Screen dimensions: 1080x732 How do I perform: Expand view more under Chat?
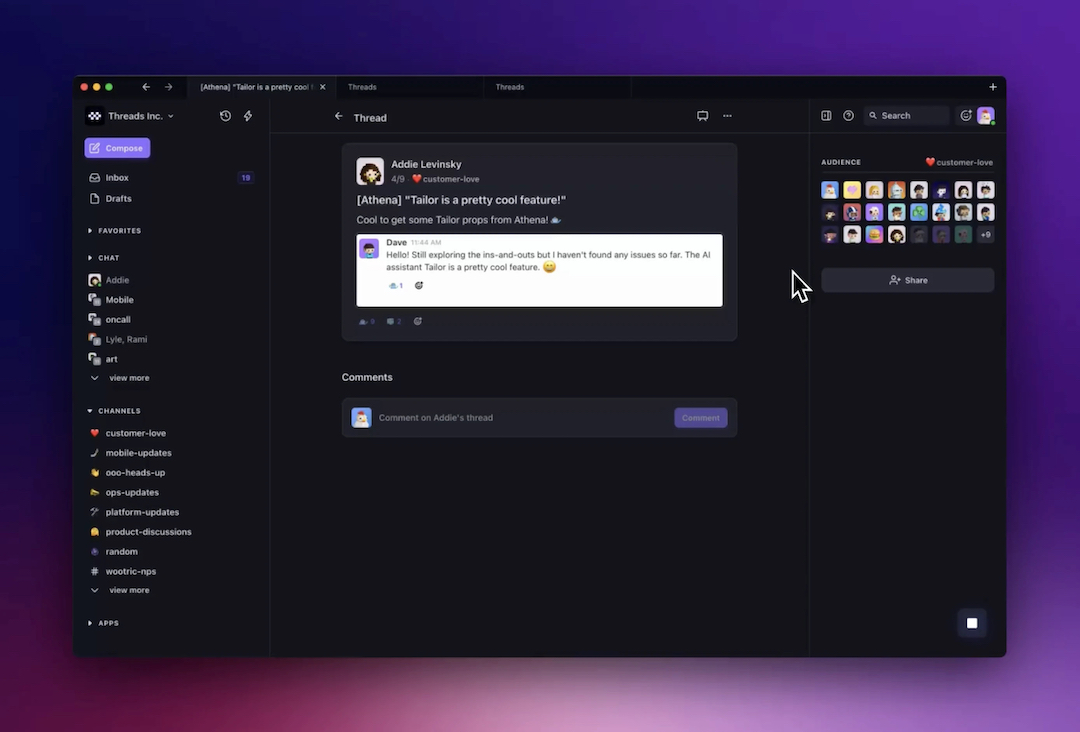point(128,378)
